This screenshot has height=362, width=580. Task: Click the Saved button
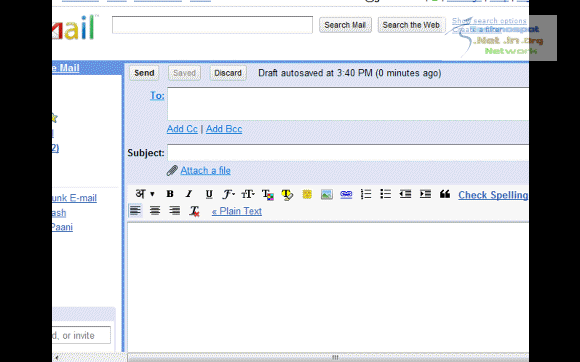[x=184, y=73]
